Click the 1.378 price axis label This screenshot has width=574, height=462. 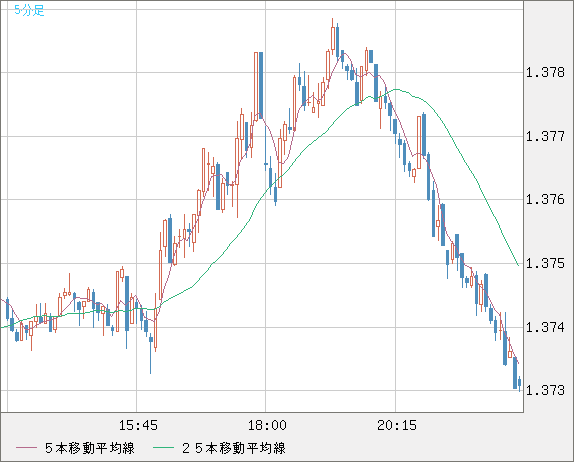(545, 72)
